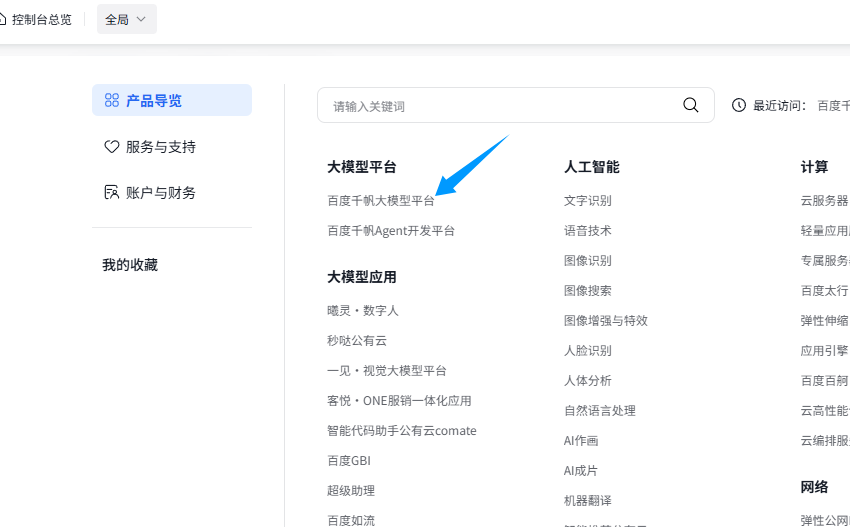Expand the 全局 region dropdown

127,19
